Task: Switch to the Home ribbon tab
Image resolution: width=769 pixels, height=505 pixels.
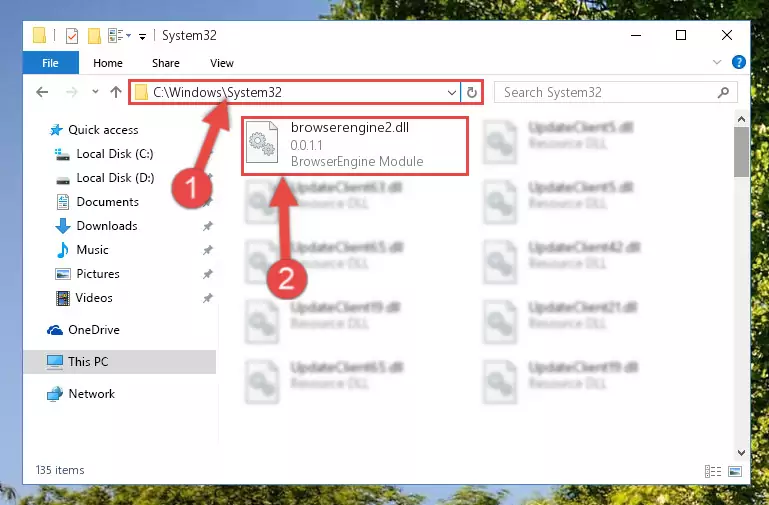Action: 108,63
